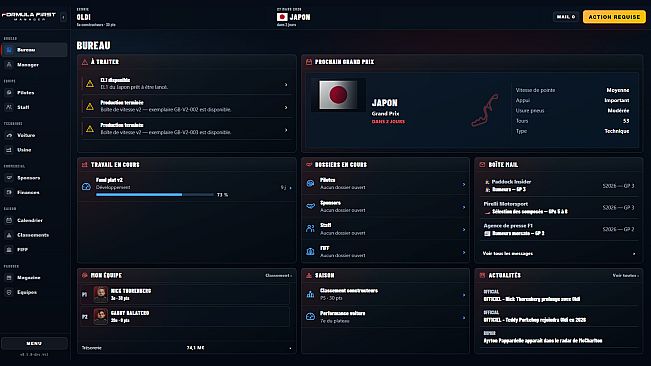
Task: Expand Staff dossier chevron
Action: [464, 229]
